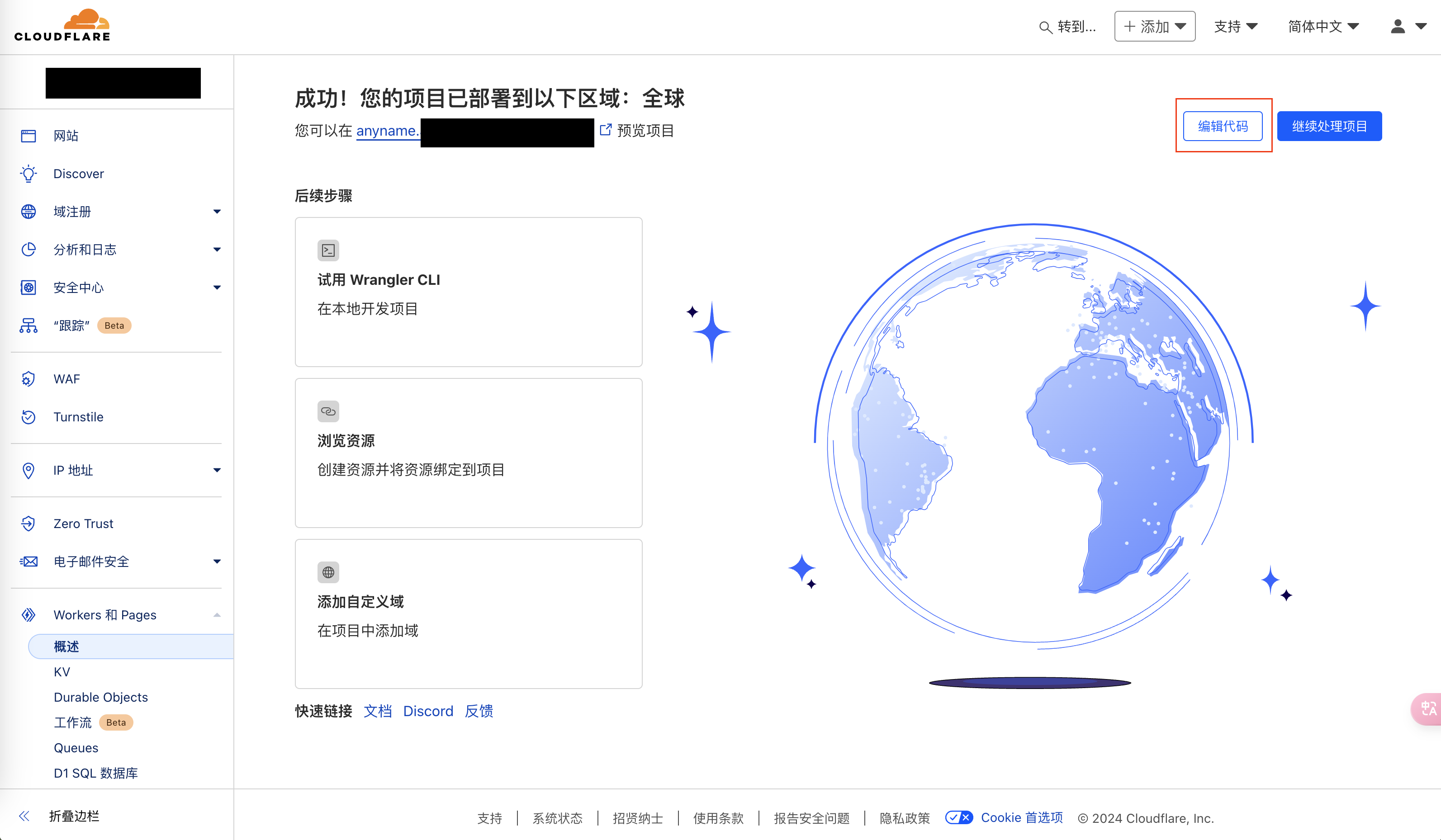The image size is (1441, 840).
Task: Click the Zero Trust icon
Action: point(28,524)
